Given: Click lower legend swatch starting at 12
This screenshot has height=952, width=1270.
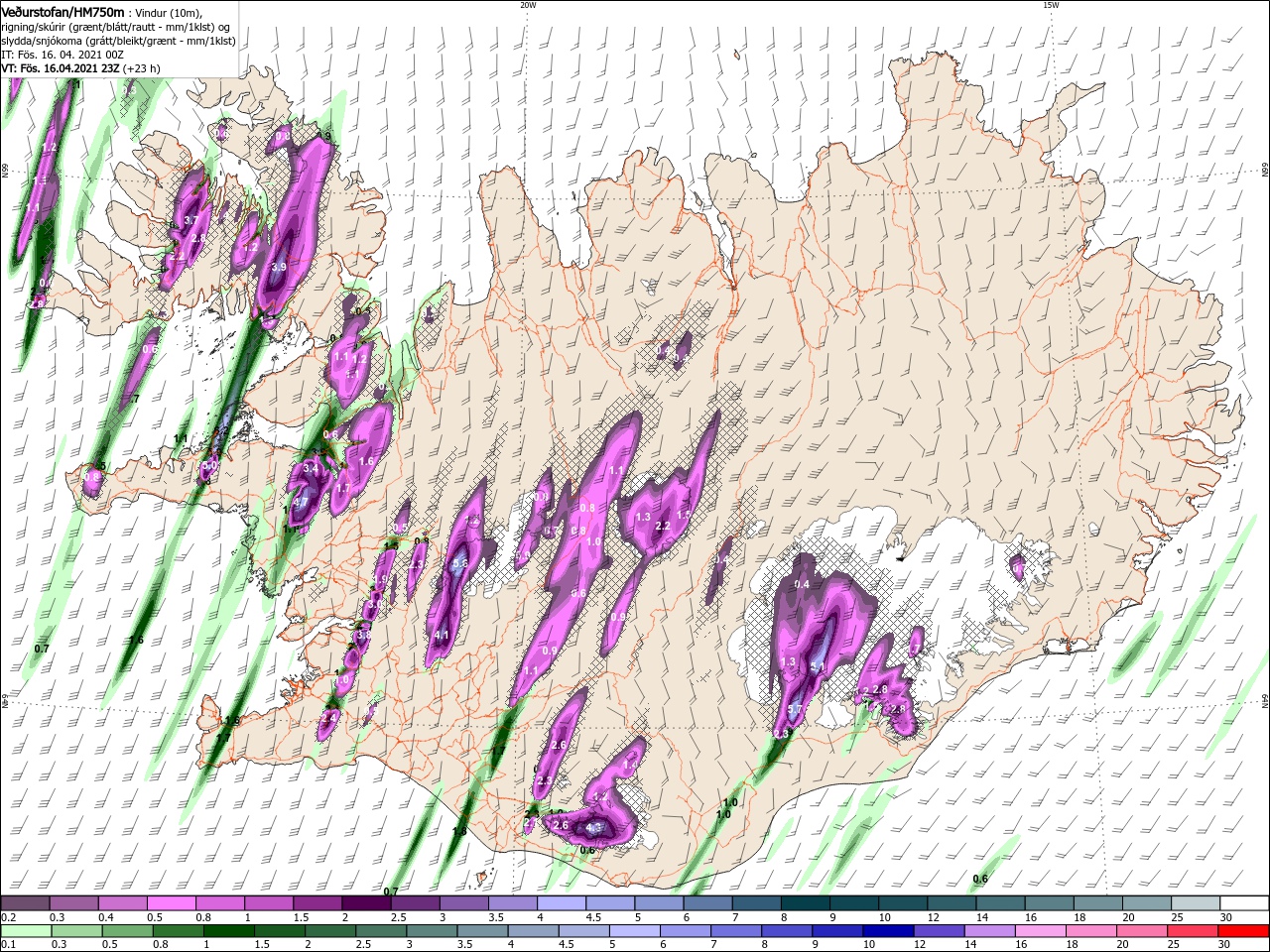Looking at the screenshot, I should tap(939, 931).
